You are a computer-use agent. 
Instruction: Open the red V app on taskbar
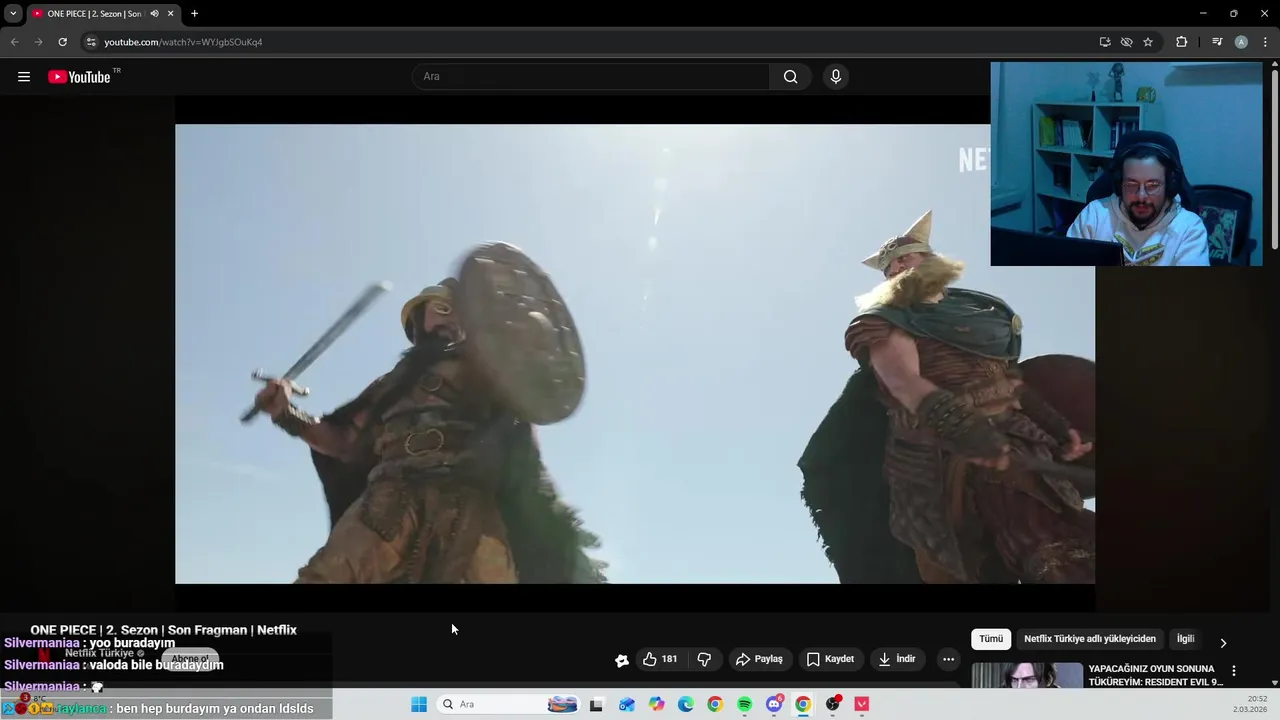tap(862, 704)
